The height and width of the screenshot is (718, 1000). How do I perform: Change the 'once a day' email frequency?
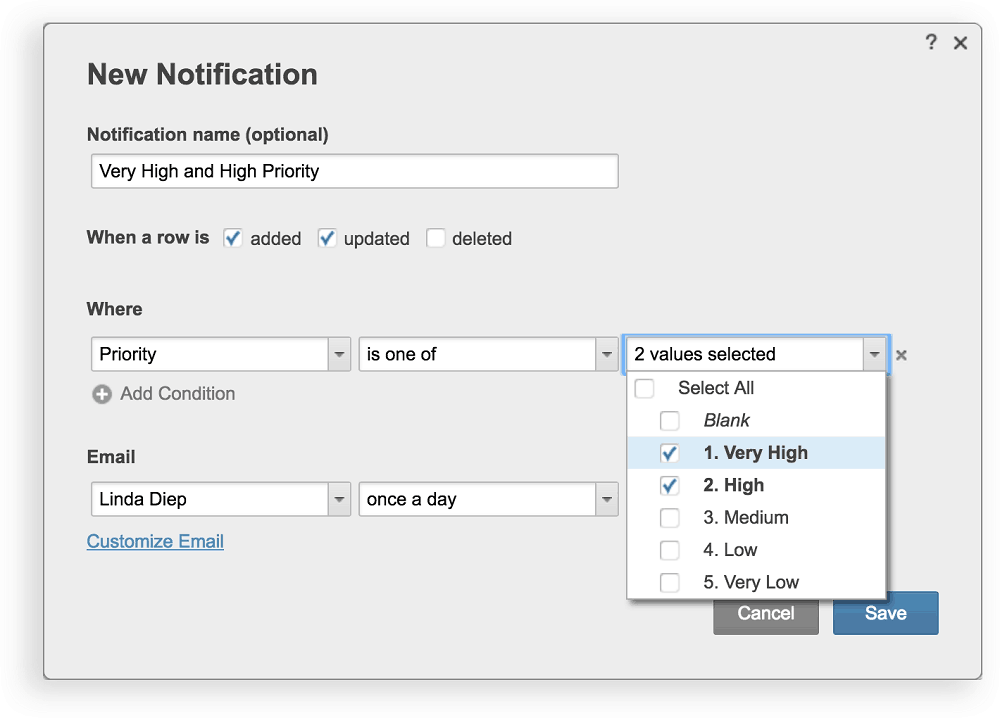coord(607,499)
